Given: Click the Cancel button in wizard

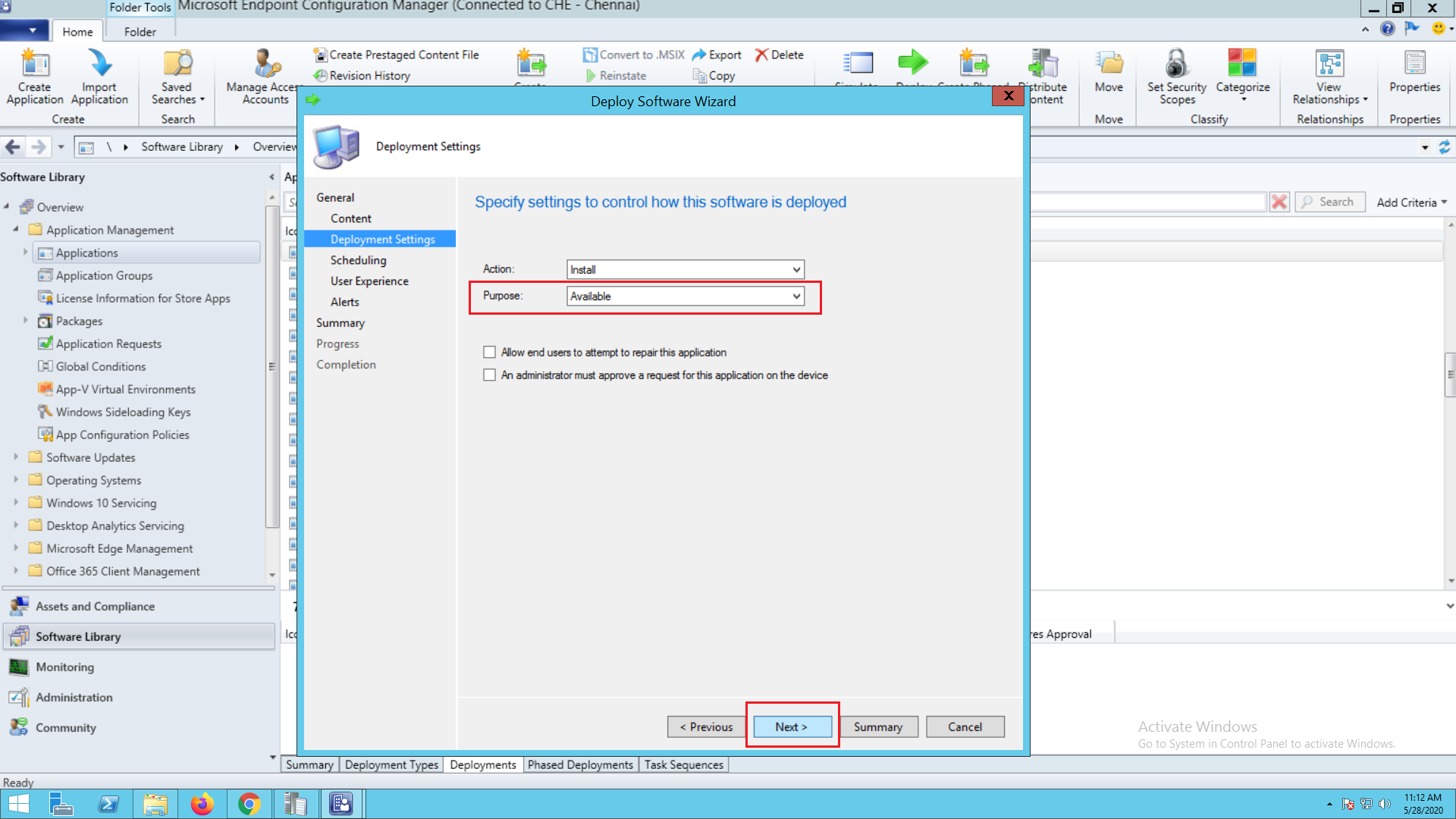Looking at the screenshot, I should [x=965, y=726].
